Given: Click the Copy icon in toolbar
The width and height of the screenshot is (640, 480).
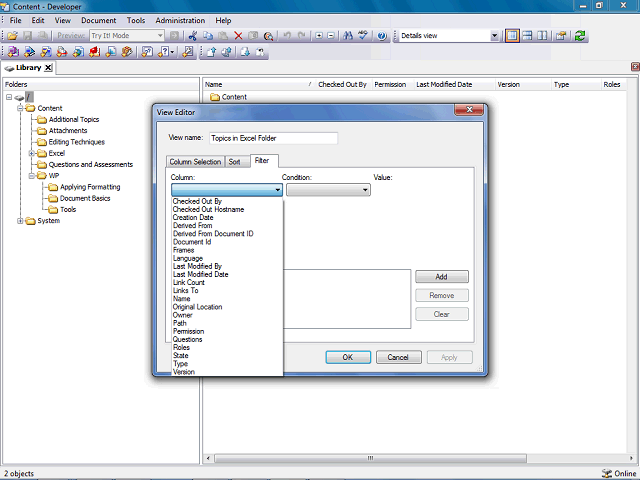Looking at the screenshot, I should tap(208, 36).
